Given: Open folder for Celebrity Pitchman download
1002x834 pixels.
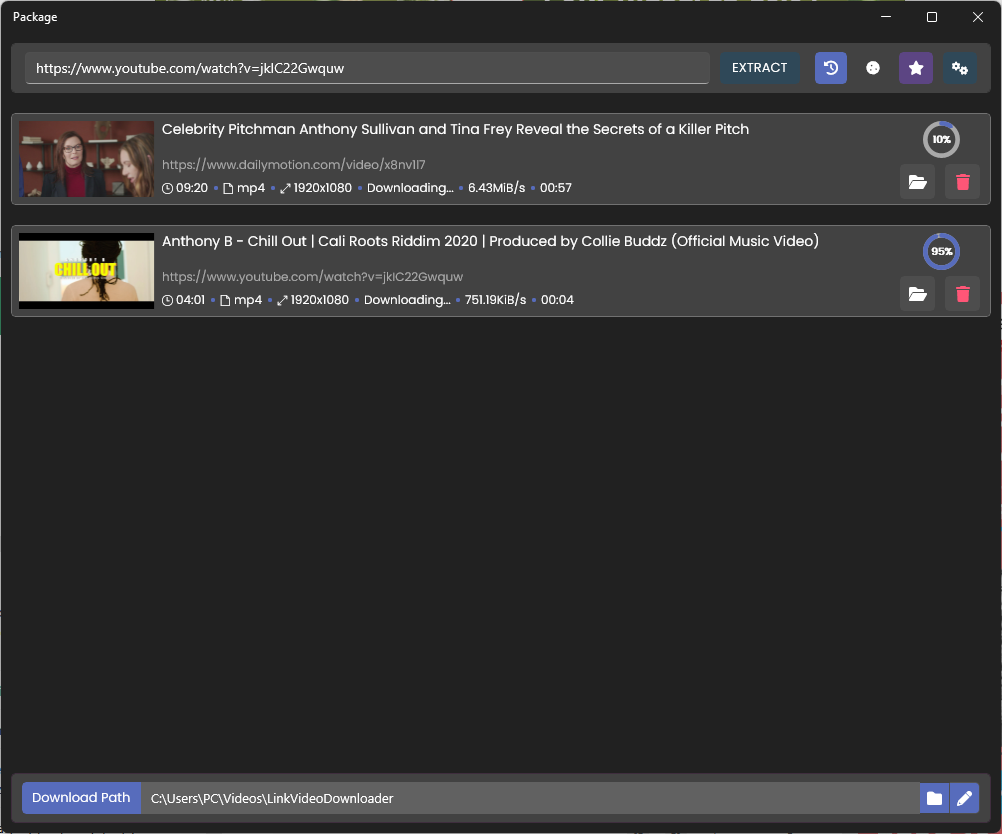Looking at the screenshot, I should 918,182.
